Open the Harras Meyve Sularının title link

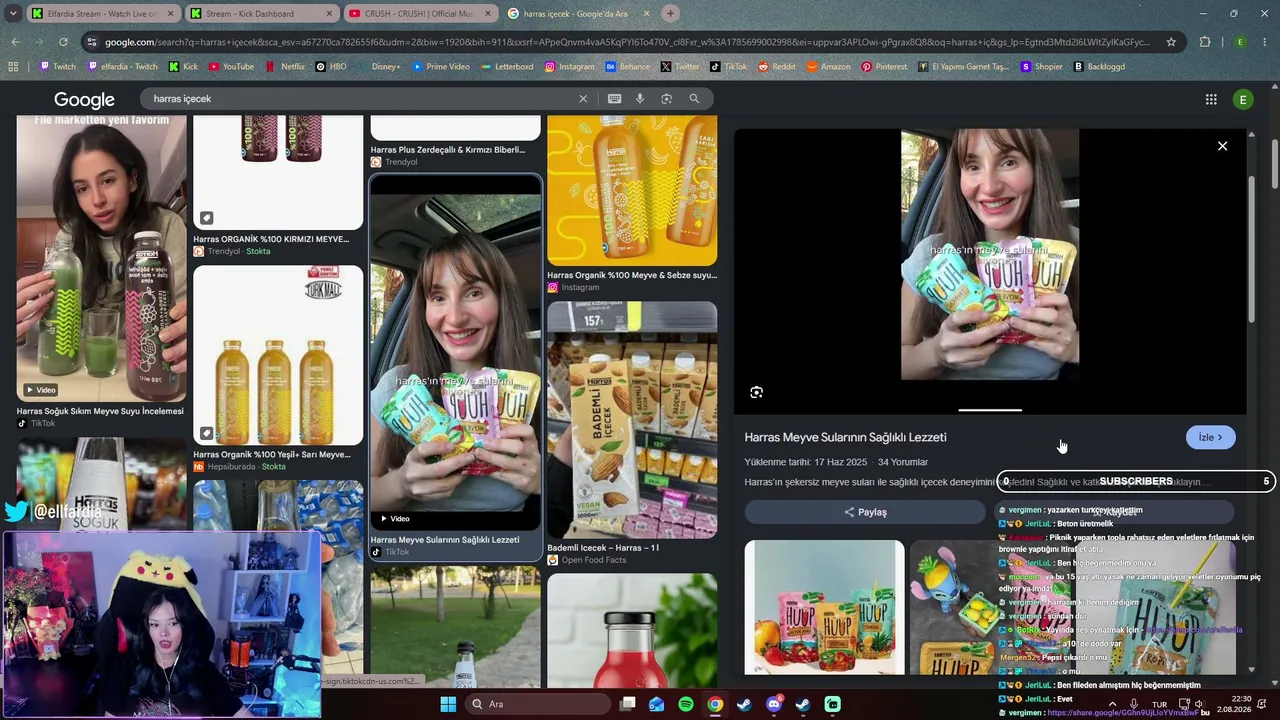[x=845, y=437]
